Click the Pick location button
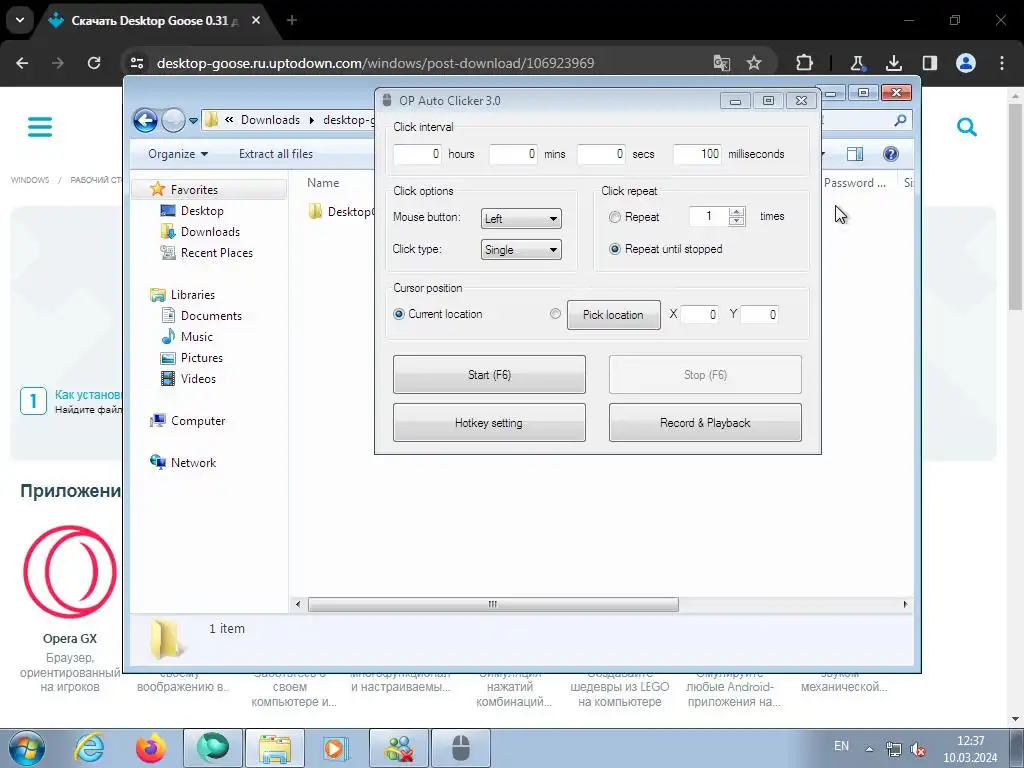Screen dimensions: 1024x768 coord(613,315)
